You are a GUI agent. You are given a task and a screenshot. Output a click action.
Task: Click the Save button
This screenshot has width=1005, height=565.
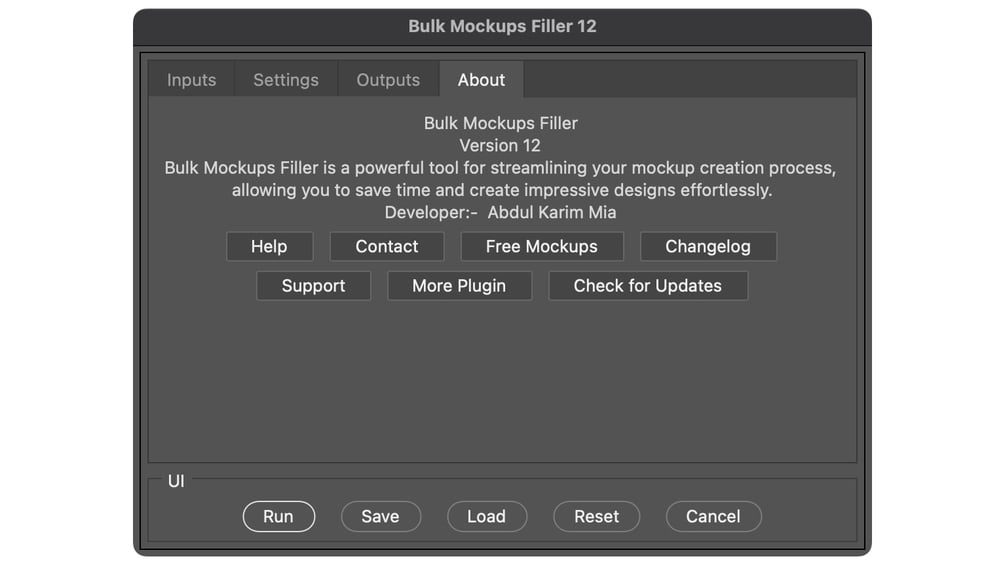coord(380,517)
